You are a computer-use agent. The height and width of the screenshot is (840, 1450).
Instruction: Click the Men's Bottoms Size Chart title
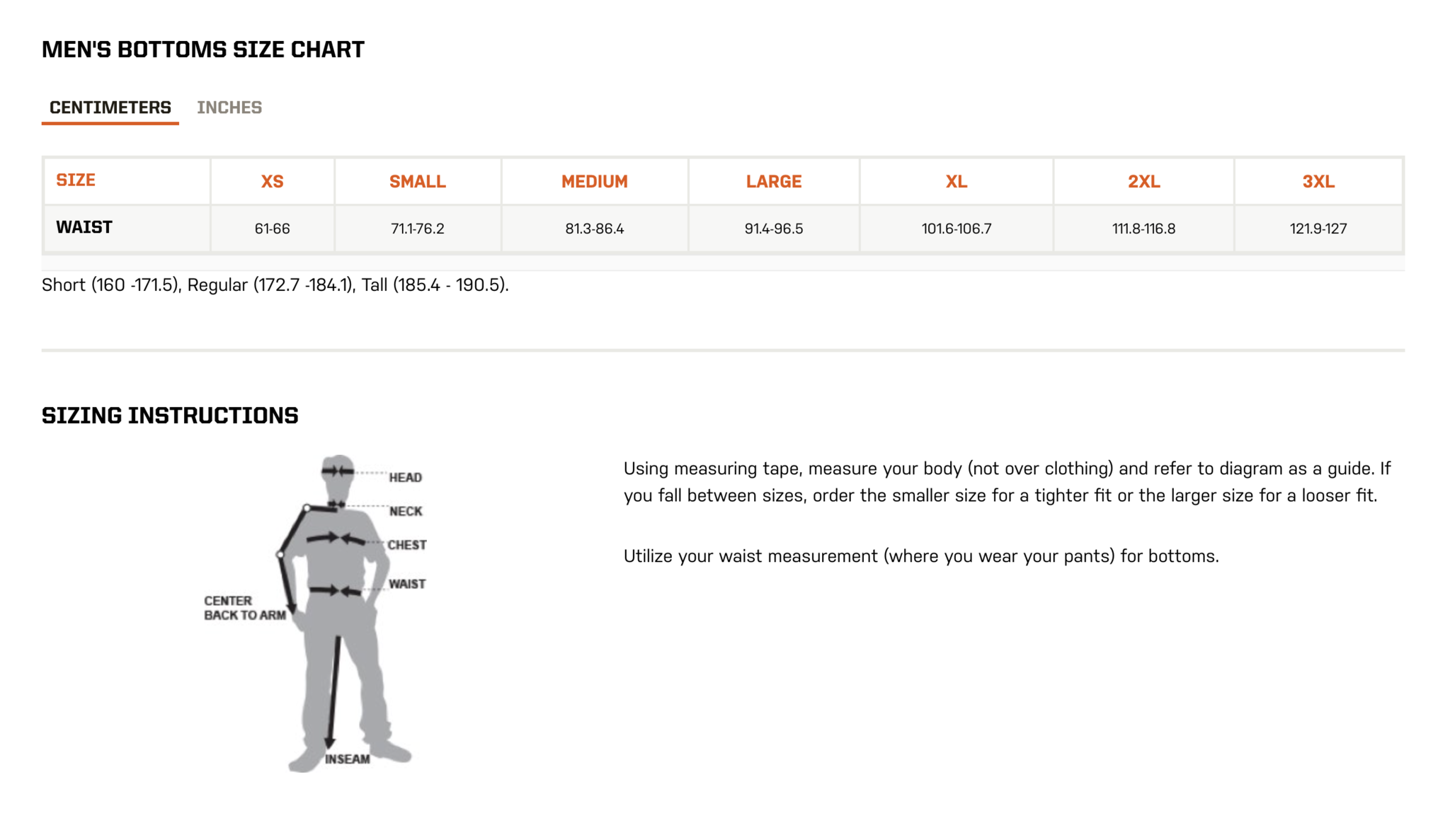203,50
